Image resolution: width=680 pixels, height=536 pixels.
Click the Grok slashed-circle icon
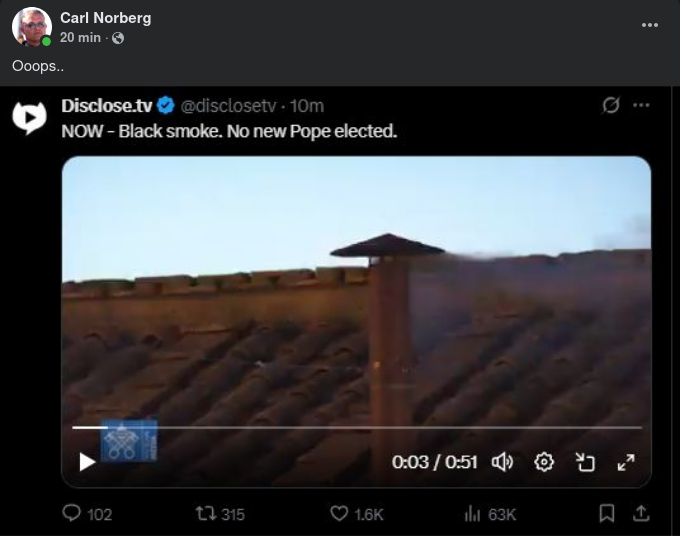pos(611,105)
